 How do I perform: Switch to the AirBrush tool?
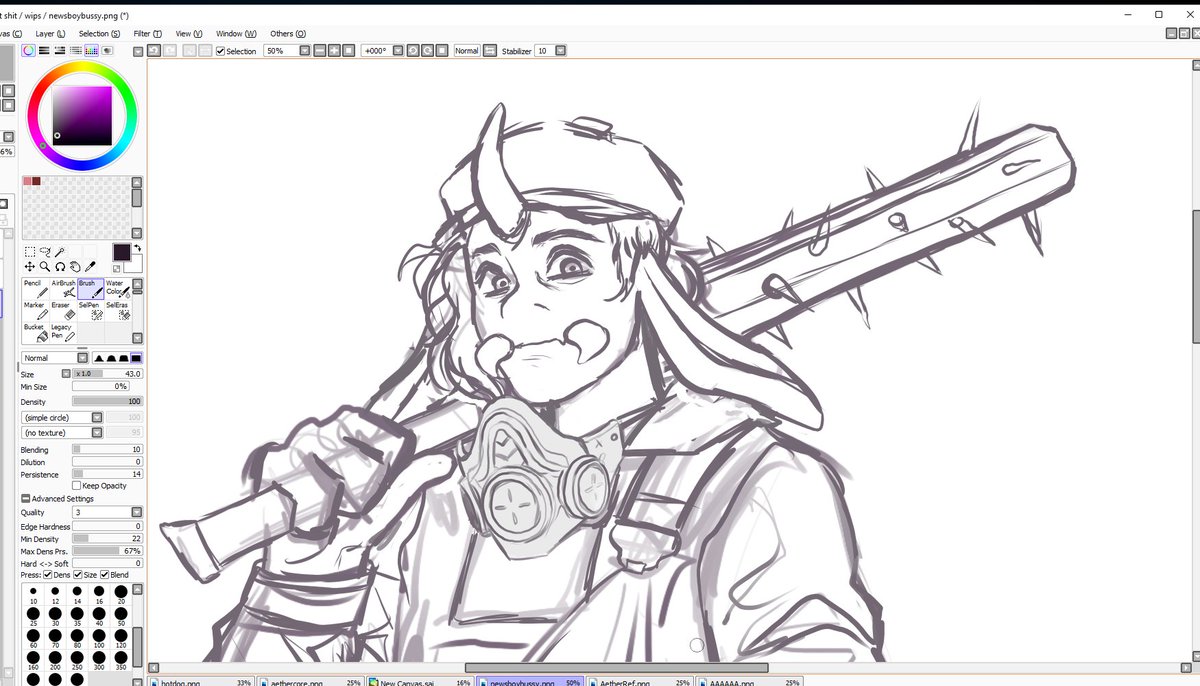[x=63, y=287]
